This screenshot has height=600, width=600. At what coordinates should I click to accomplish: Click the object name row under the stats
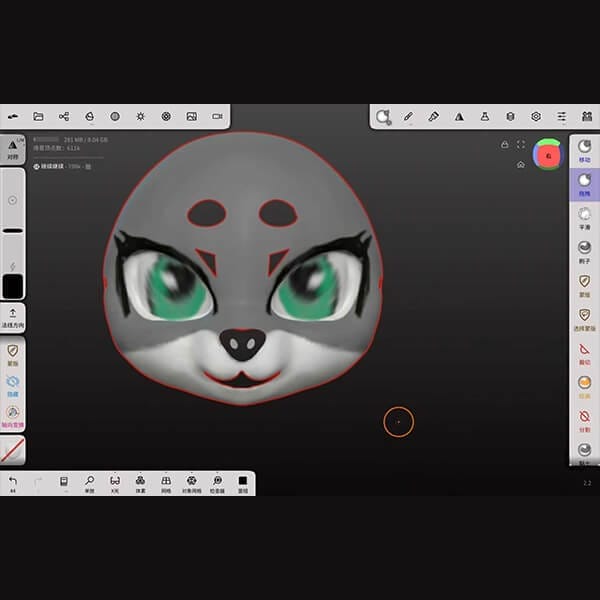tap(62, 166)
